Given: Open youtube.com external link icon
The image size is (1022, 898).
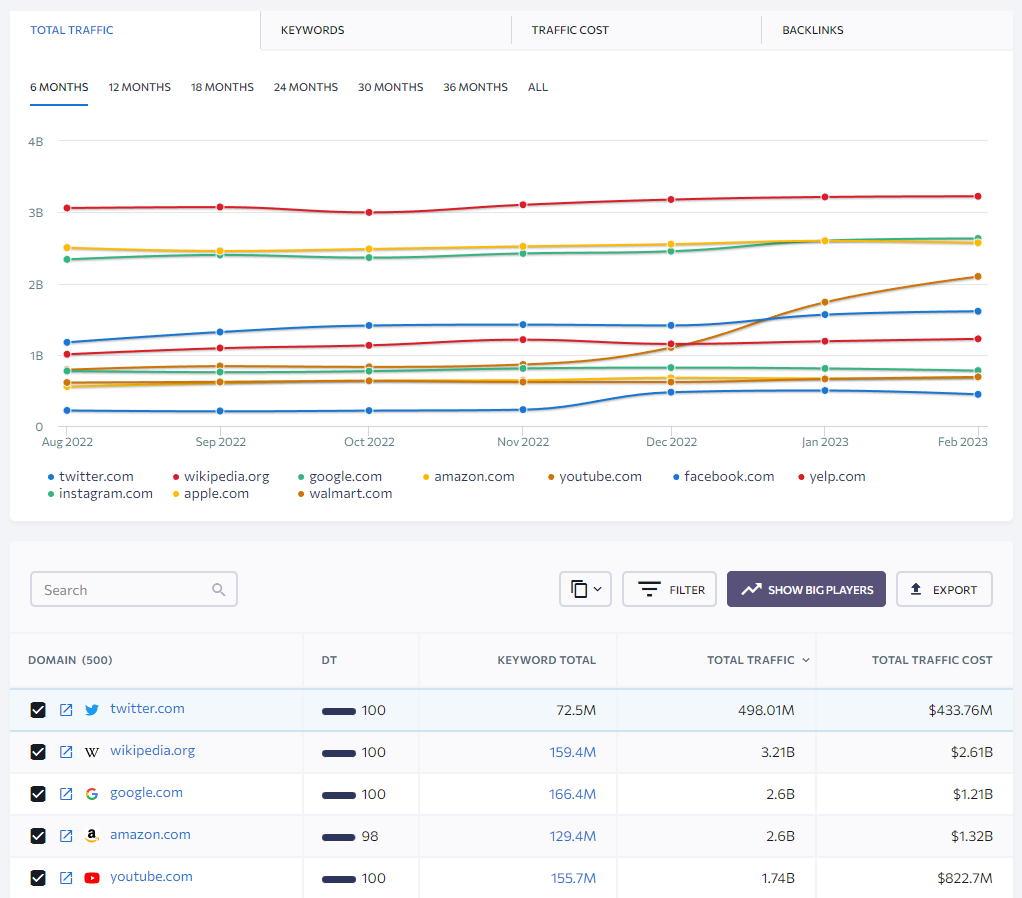Looking at the screenshot, I should click(66, 878).
